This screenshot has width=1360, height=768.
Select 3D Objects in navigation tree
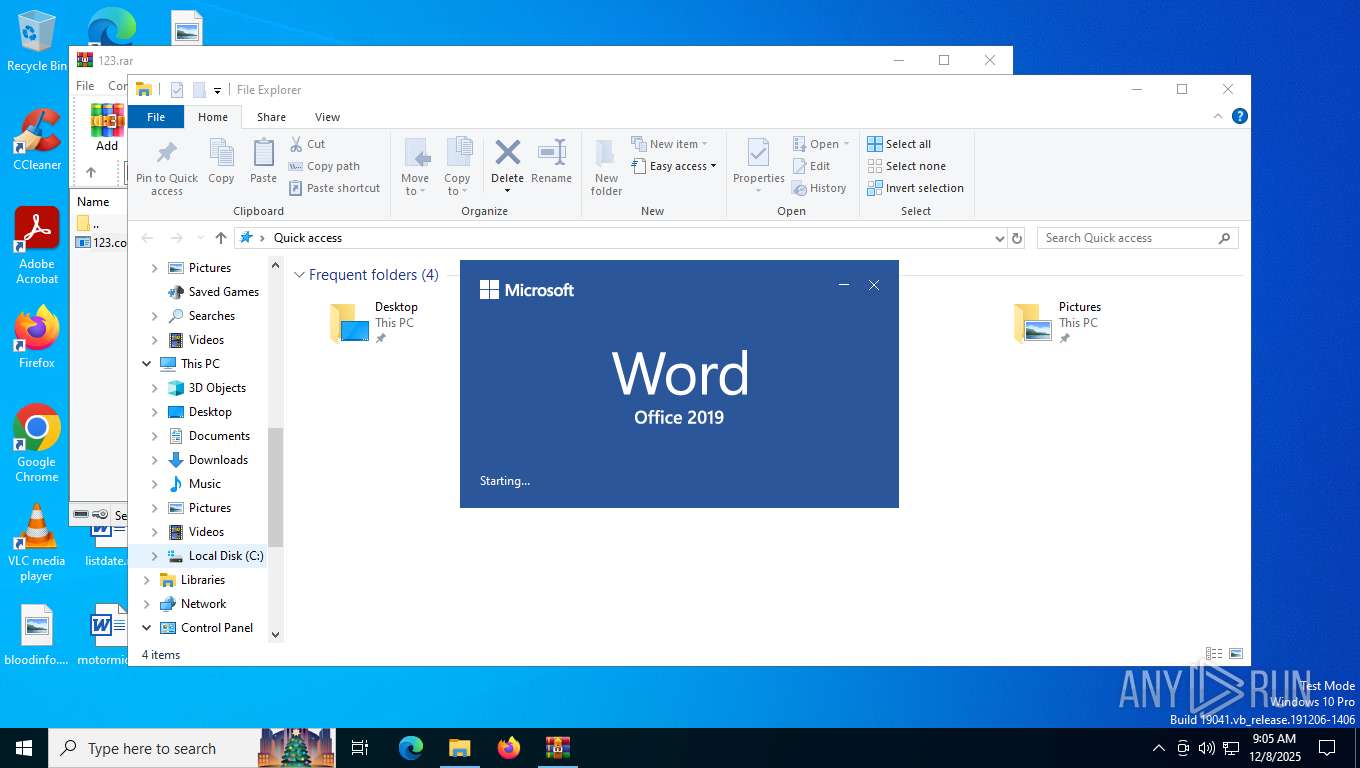click(x=217, y=388)
